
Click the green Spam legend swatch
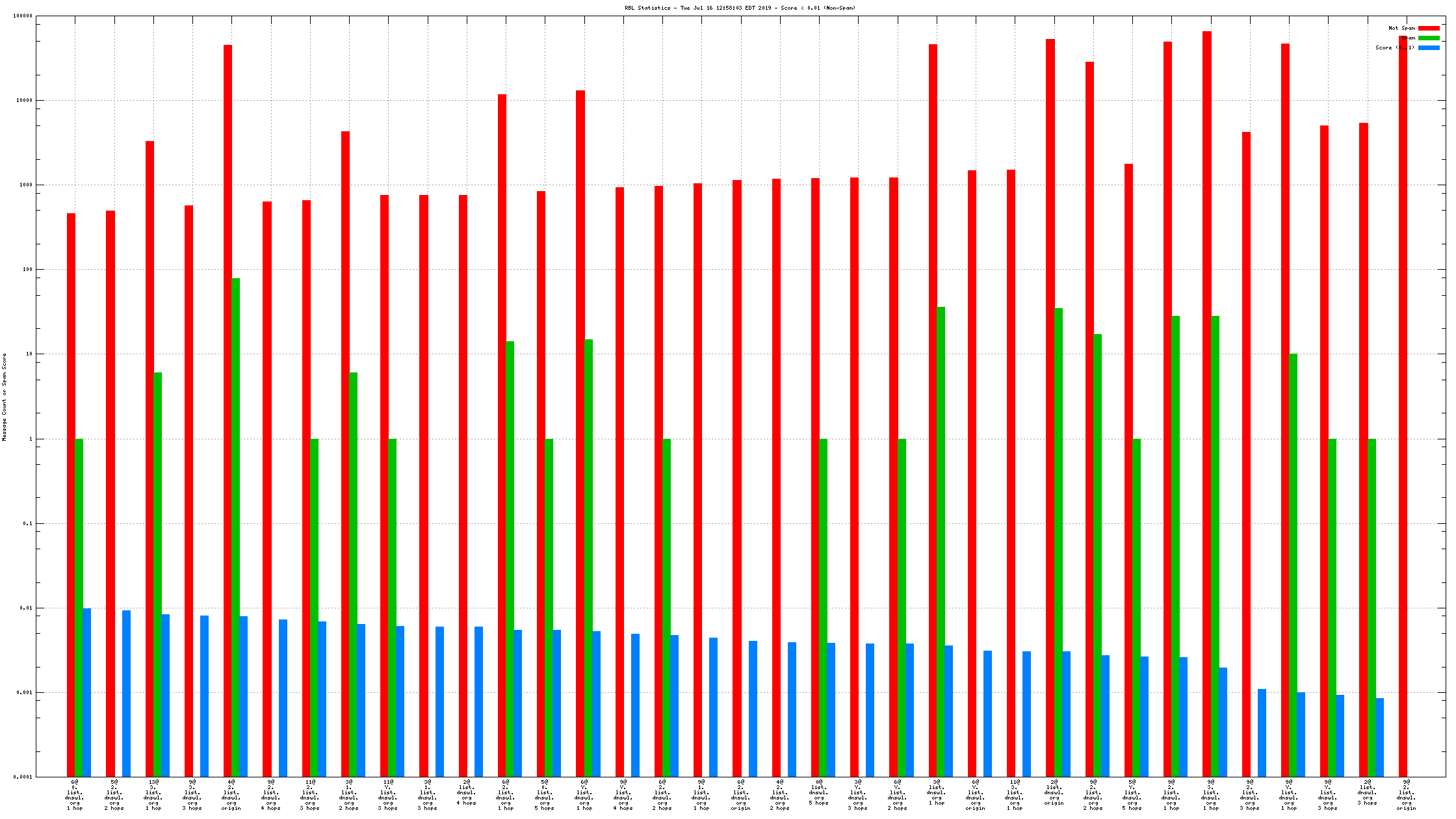pos(1429,38)
